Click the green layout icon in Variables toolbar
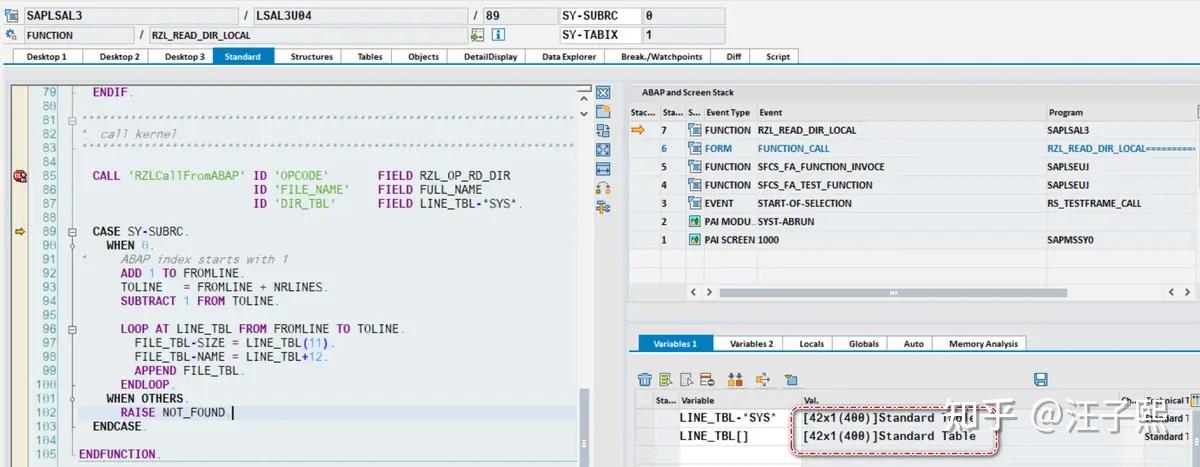The image size is (1200, 467). 791,379
